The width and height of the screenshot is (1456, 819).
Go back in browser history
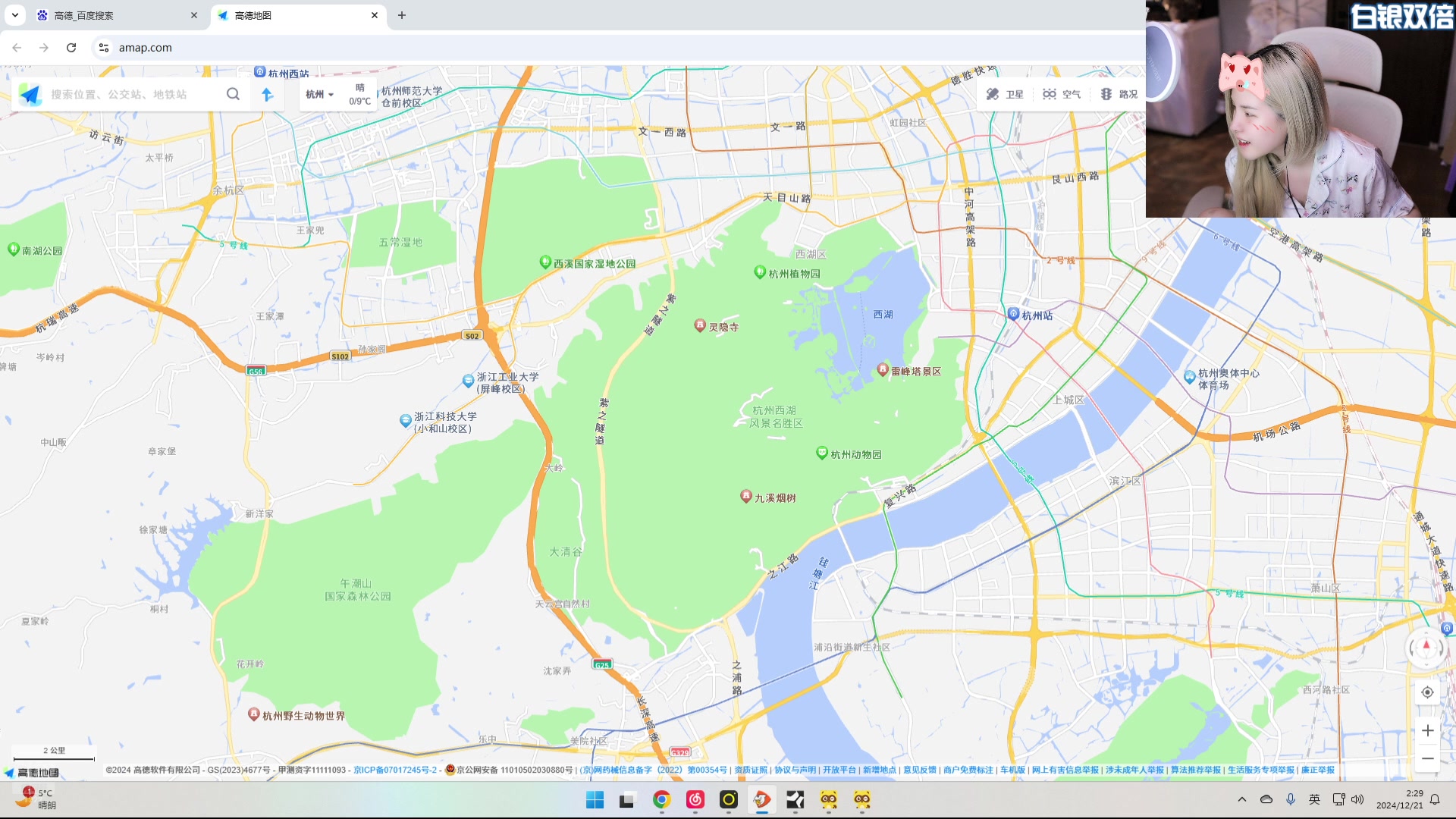coord(17,47)
